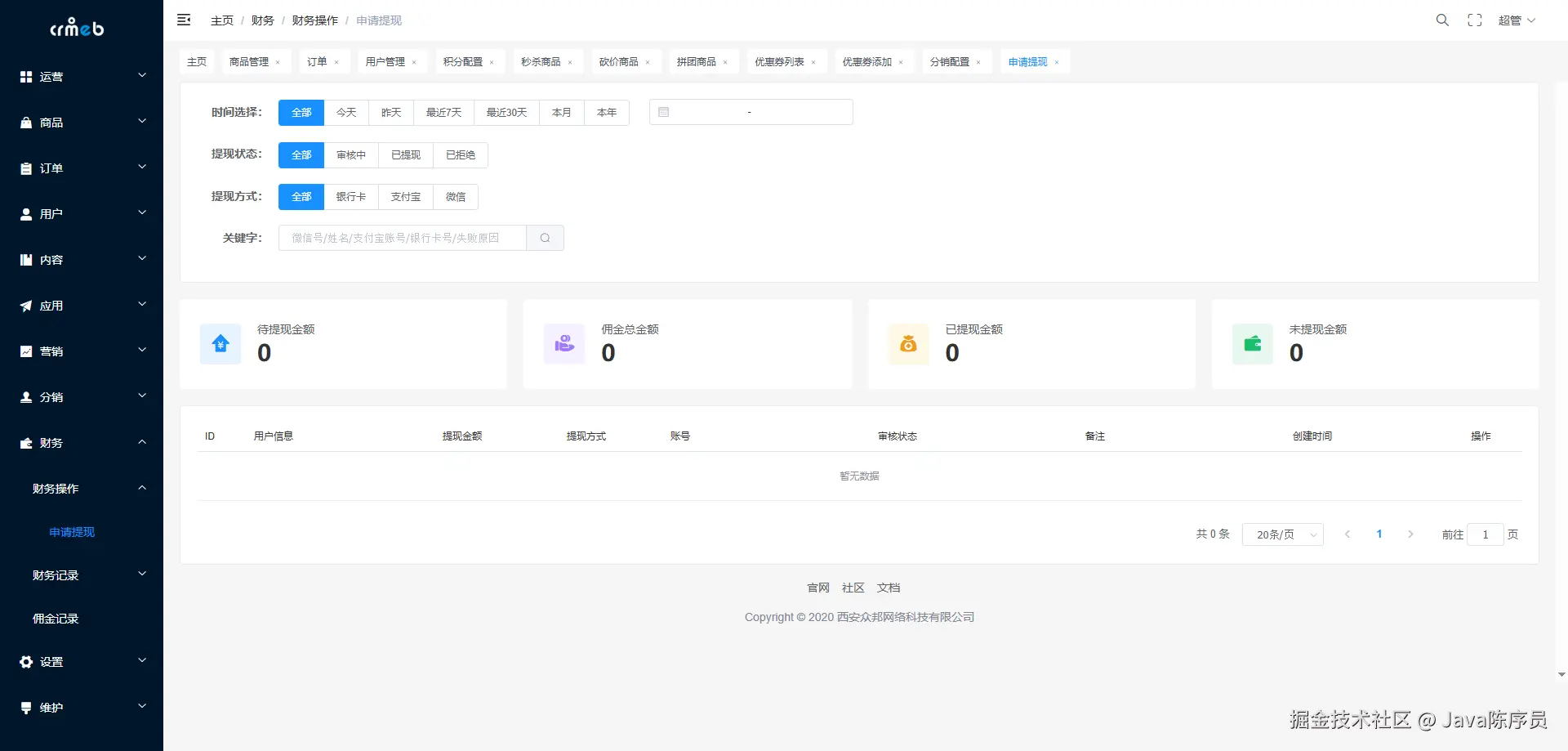Toggle fullscreen mode icon in header
The width and height of the screenshot is (1568, 751).
pos(1475,20)
